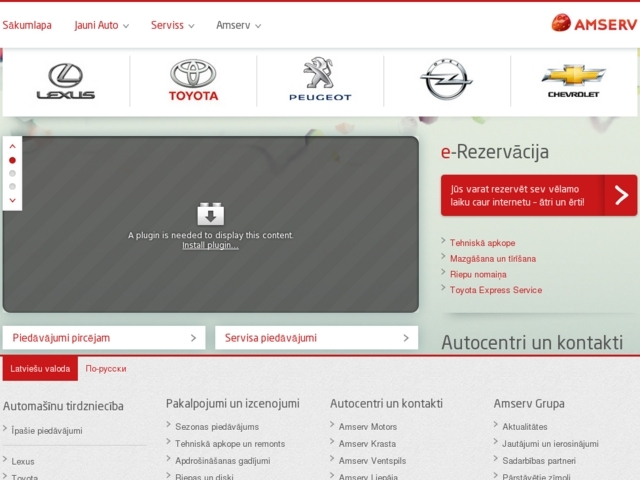640x480 pixels.
Task: Expand the Jauni Auto dropdown menu
Action: pos(102,25)
